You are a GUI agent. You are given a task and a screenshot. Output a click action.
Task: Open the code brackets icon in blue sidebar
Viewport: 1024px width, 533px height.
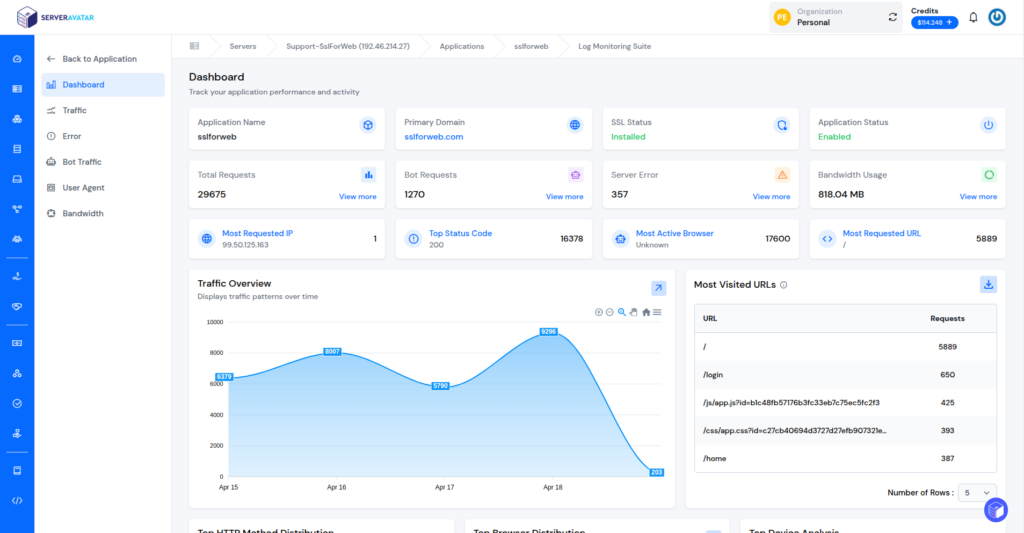tap(17, 501)
